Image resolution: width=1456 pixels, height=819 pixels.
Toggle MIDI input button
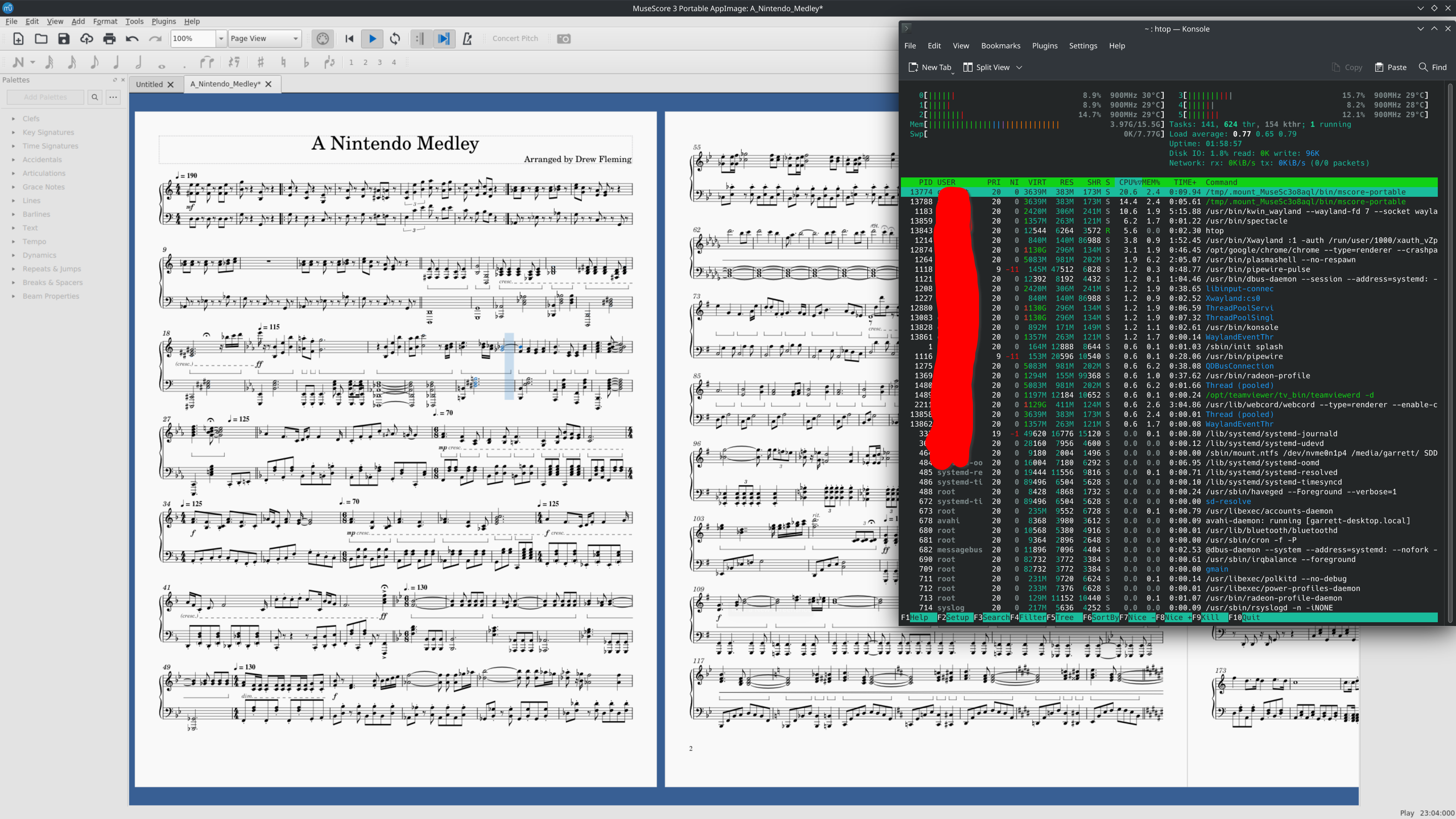coord(322,38)
